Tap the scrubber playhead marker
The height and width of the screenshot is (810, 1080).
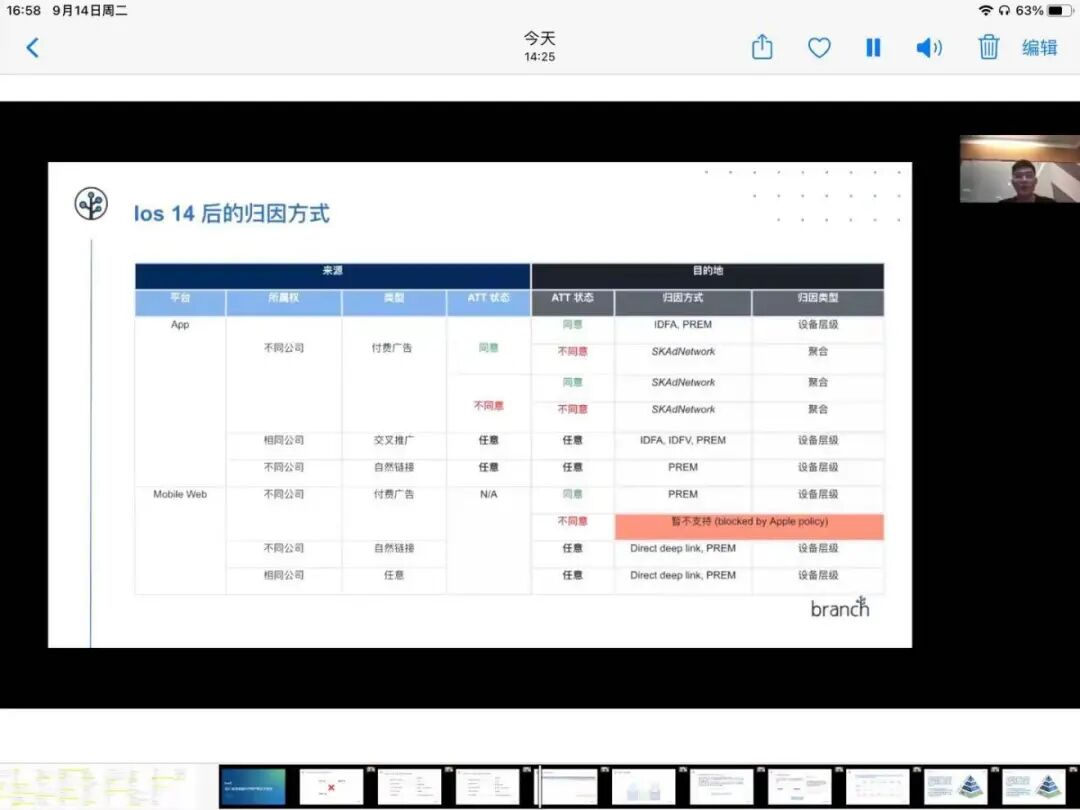tap(539, 786)
